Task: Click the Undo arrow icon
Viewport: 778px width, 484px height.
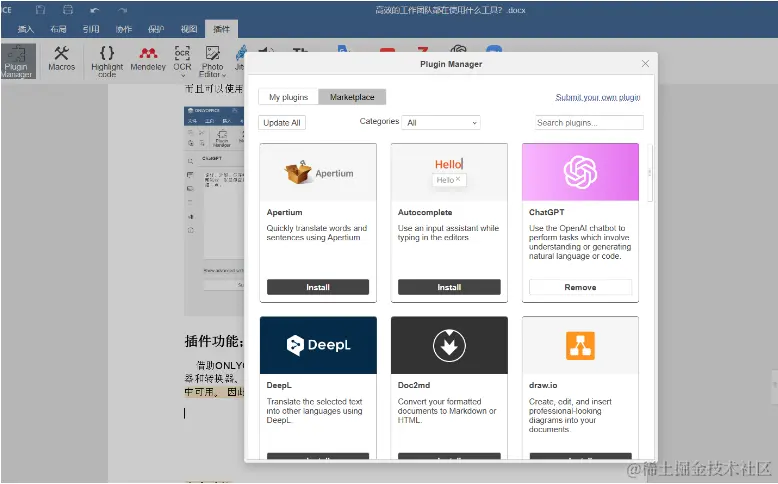Action: point(95,10)
